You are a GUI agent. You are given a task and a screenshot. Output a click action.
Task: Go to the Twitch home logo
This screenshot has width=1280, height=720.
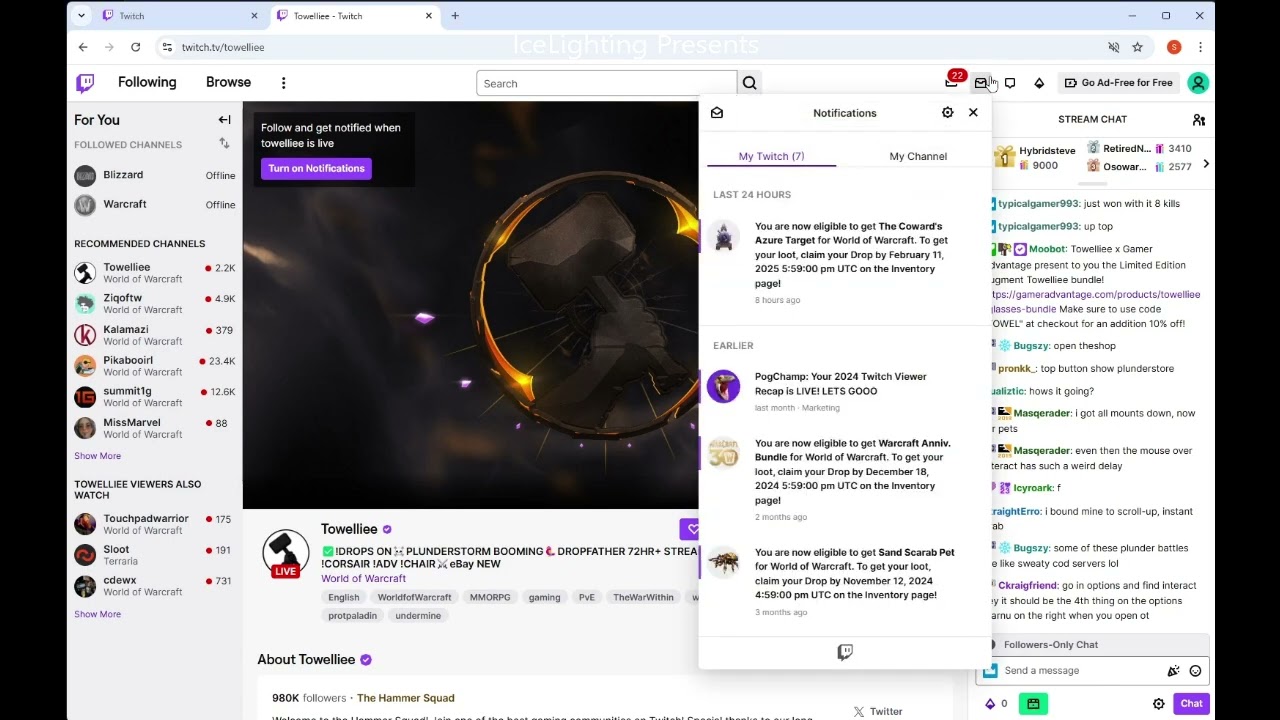[85, 83]
